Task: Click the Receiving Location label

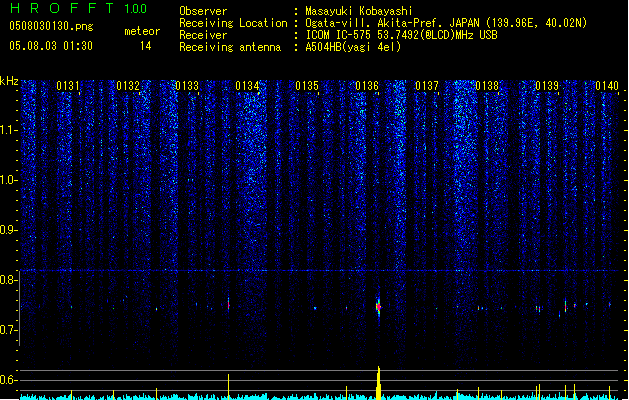Action: 233,23
